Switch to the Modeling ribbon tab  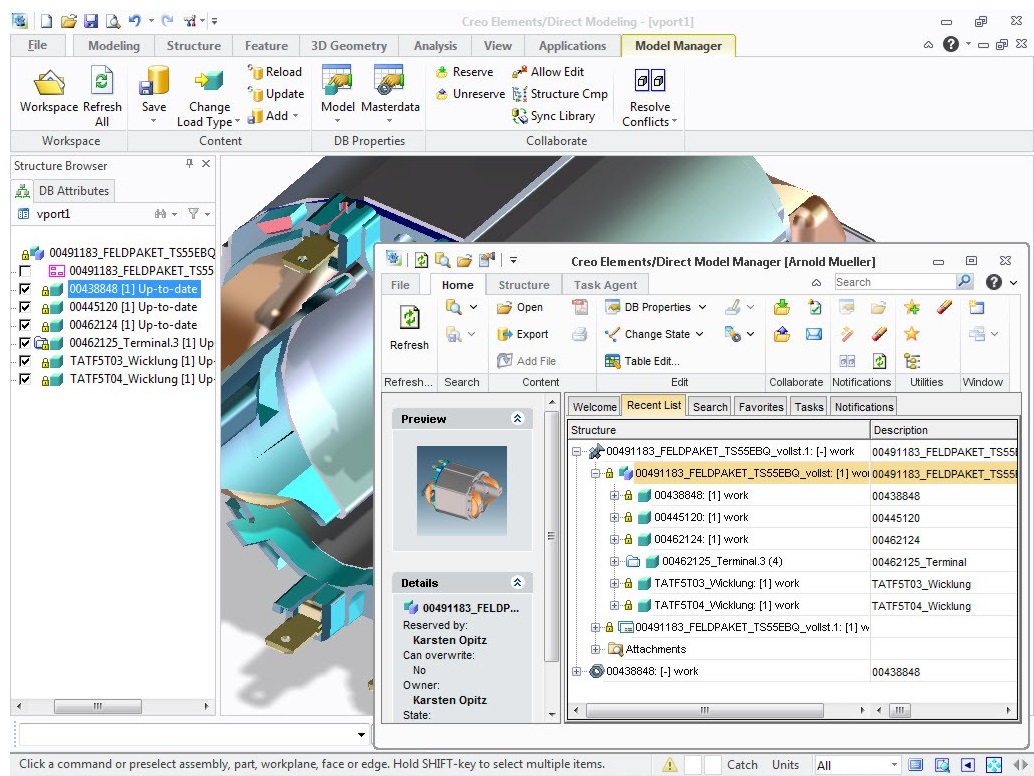(113, 45)
